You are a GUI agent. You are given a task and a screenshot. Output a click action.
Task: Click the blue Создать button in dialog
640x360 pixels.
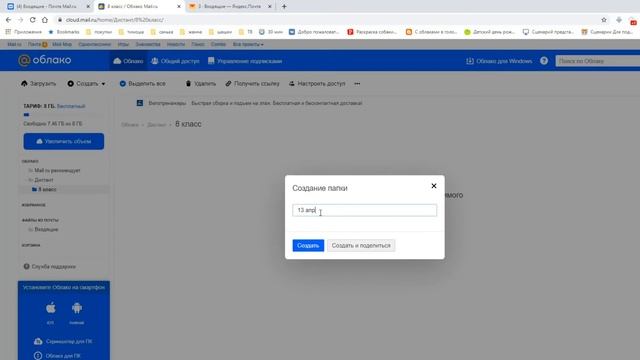tap(308, 245)
